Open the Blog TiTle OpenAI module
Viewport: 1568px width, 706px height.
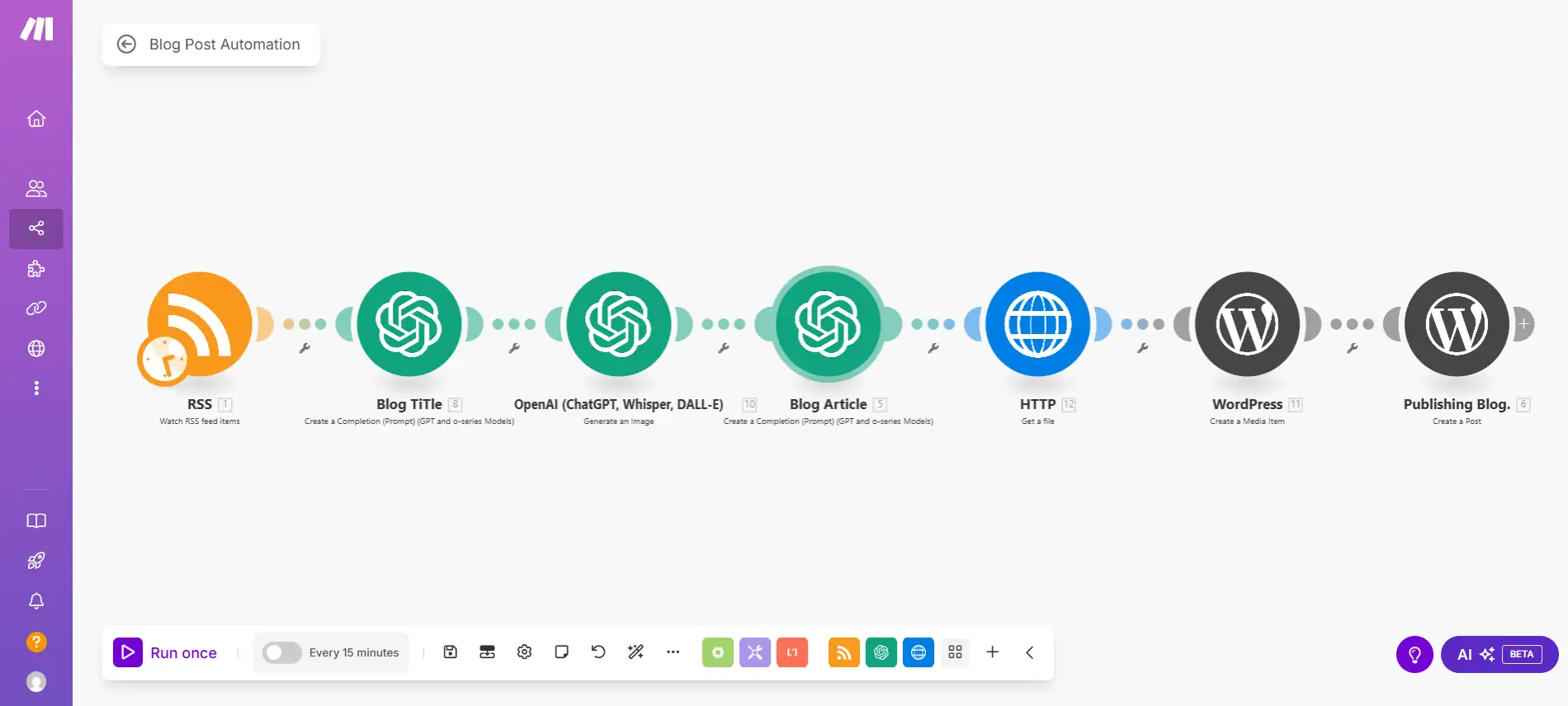pyautogui.click(x=409, y=324)
